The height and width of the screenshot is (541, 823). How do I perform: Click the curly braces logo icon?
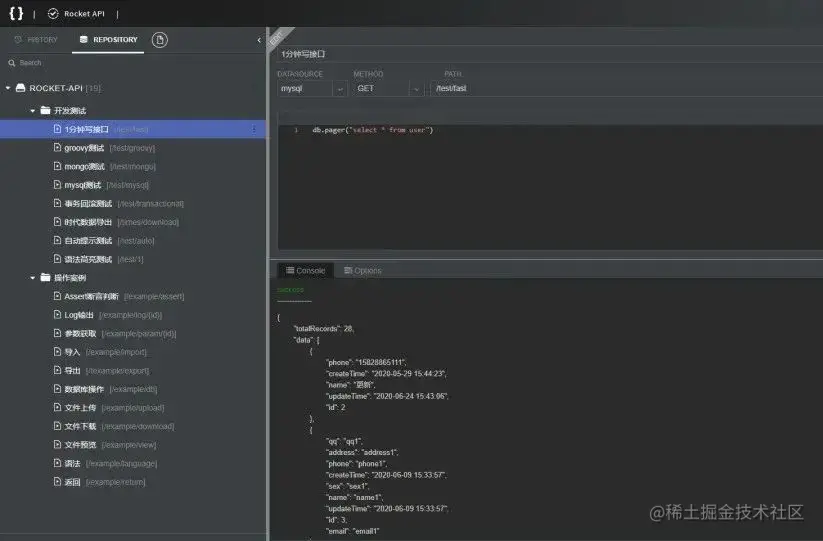click(x=16, y=14)
